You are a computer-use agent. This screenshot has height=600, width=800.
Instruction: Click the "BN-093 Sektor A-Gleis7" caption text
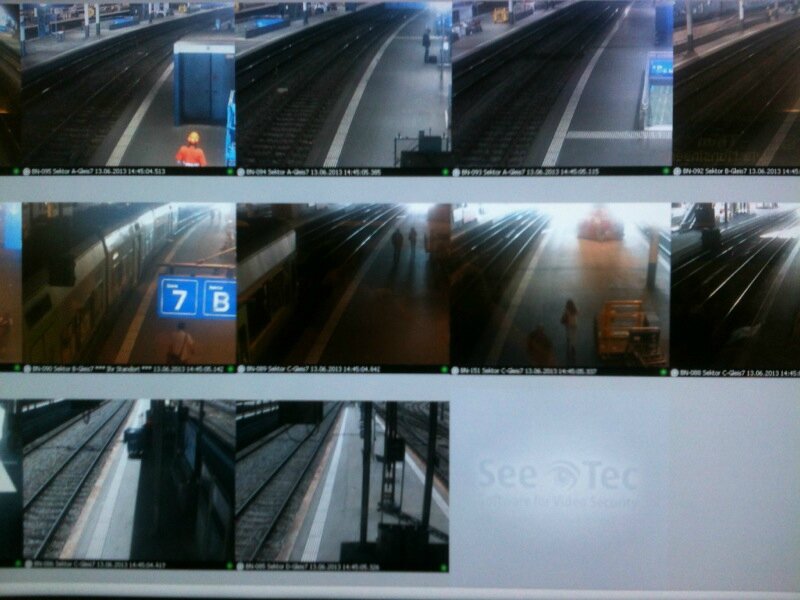click(493, 172)
